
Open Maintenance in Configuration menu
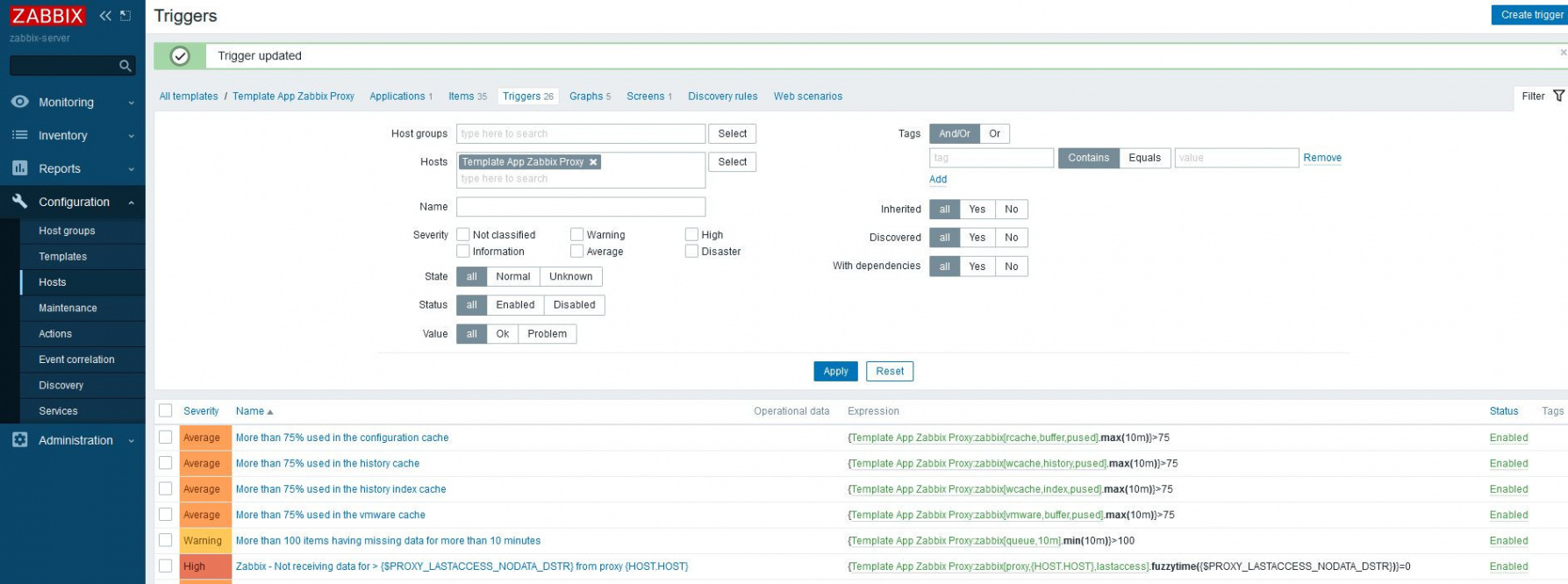tap(68, 308)
